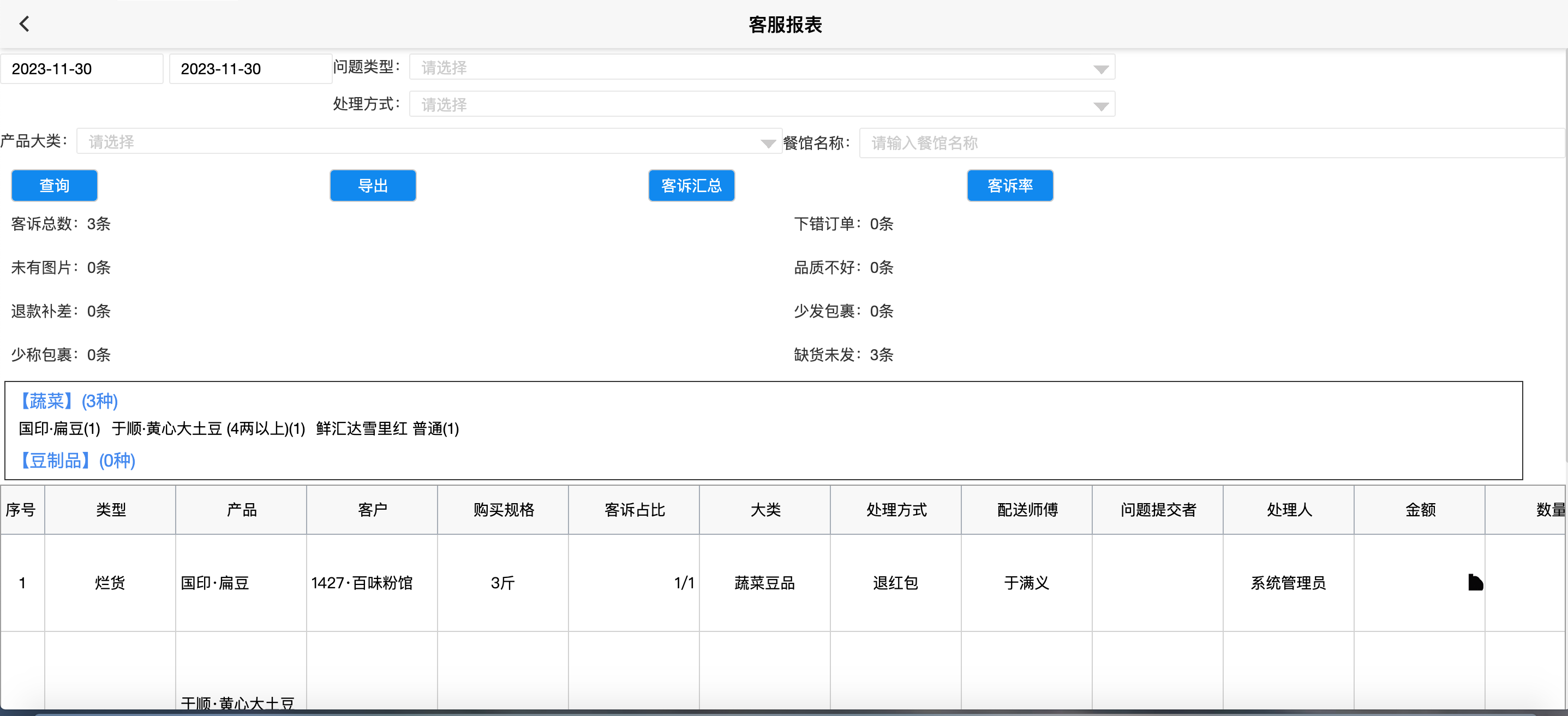Open the 处理方式 dropdown
This screenshot has height=716, width=1568.
point(762,105)
